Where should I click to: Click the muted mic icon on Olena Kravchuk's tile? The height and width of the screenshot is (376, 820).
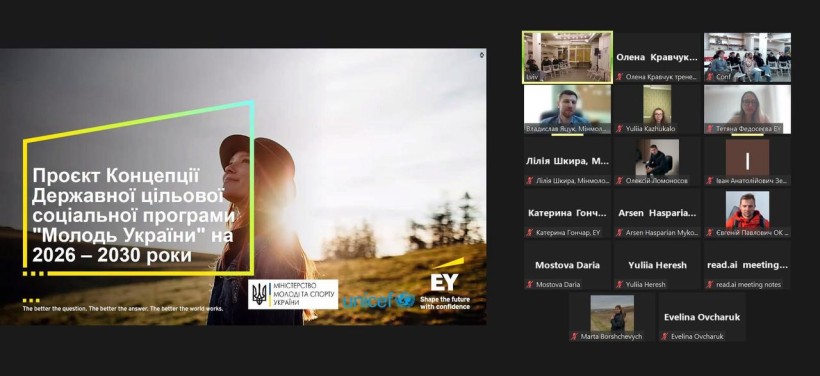point(620,76)
